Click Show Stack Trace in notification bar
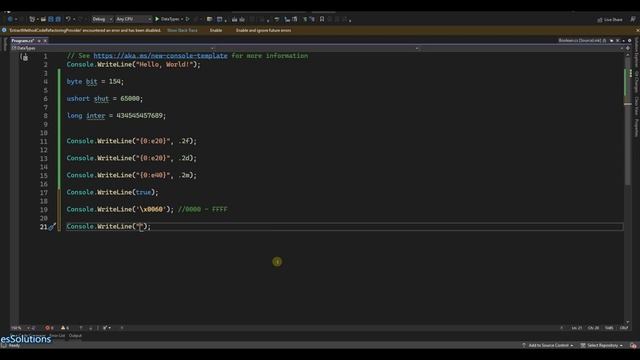Viewport: 640px width, 360px height. pyautogui.click(x=182, y=30)
